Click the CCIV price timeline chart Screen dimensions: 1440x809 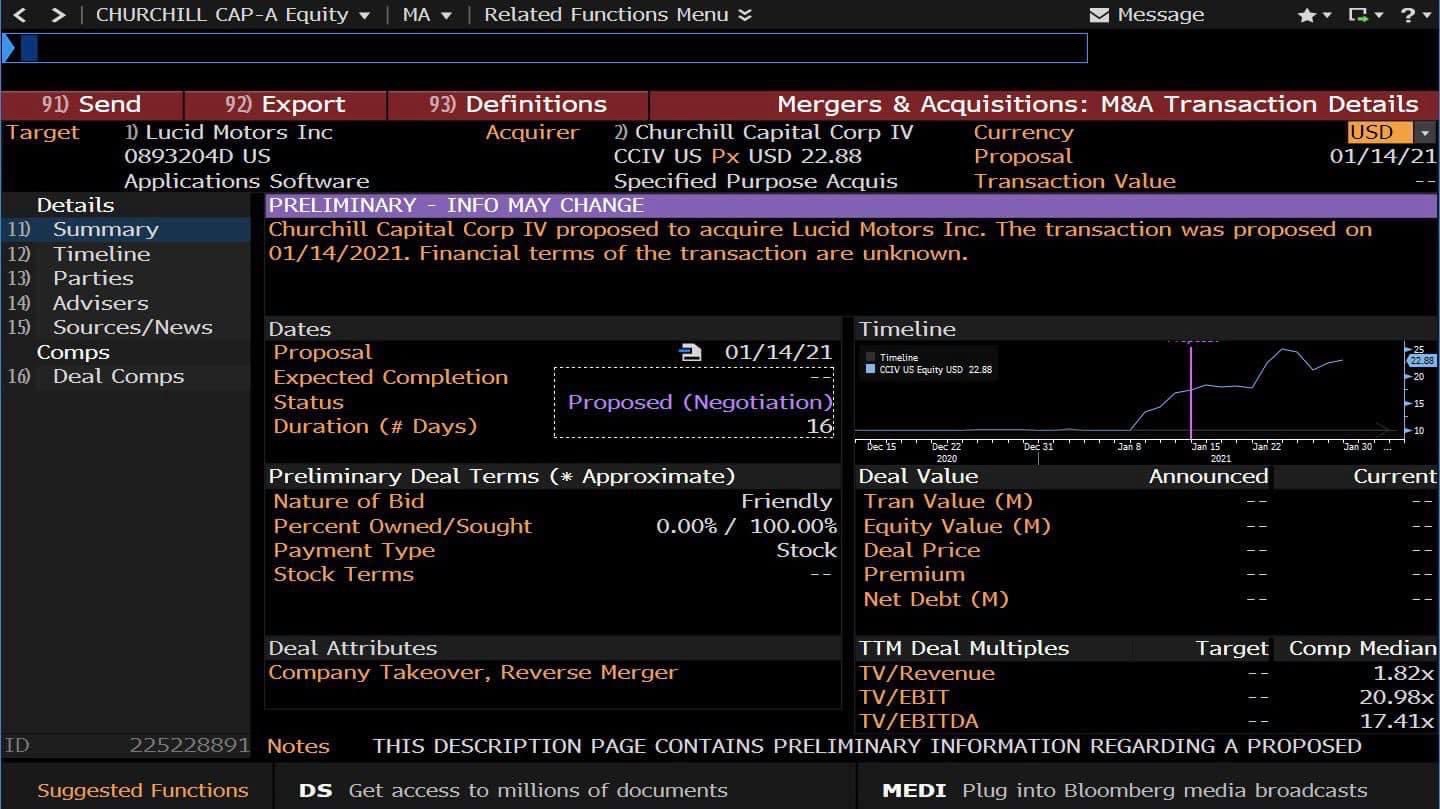click(1130, 391)
